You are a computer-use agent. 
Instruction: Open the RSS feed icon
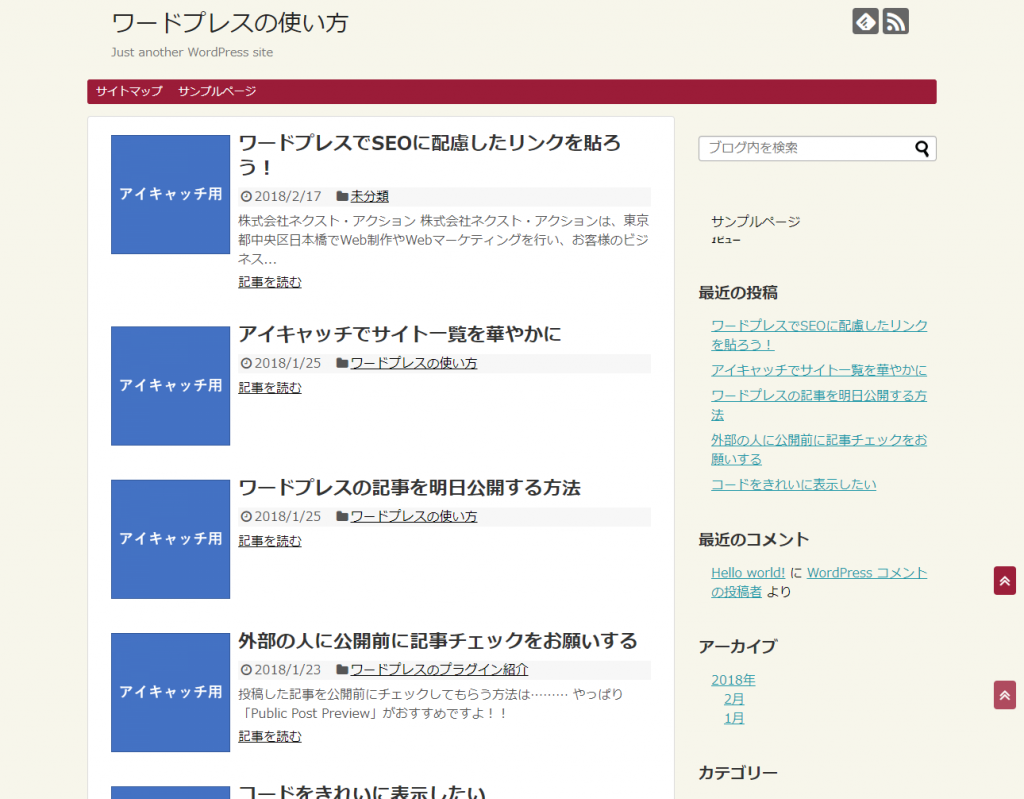click(x=895, y=22)
